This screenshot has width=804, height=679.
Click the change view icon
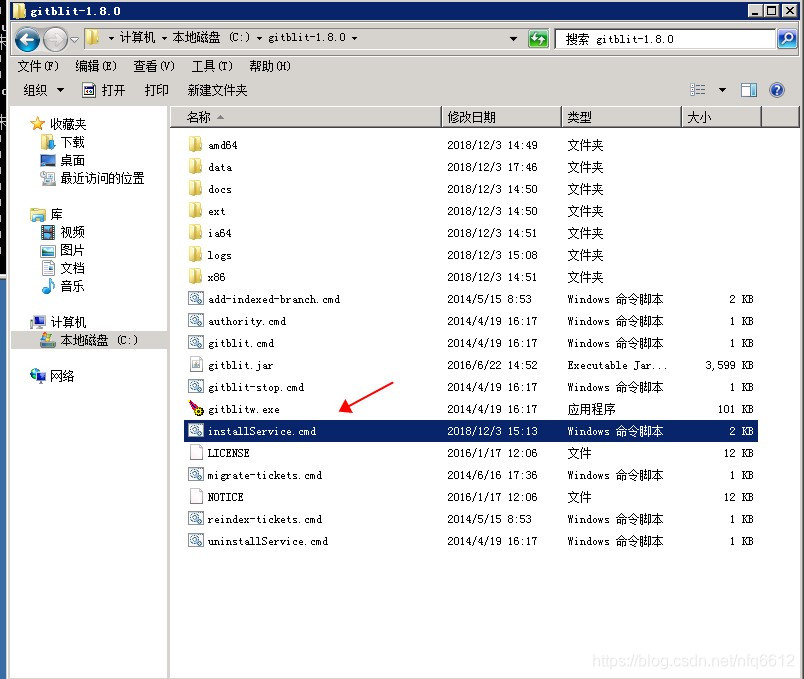[697, 90]
